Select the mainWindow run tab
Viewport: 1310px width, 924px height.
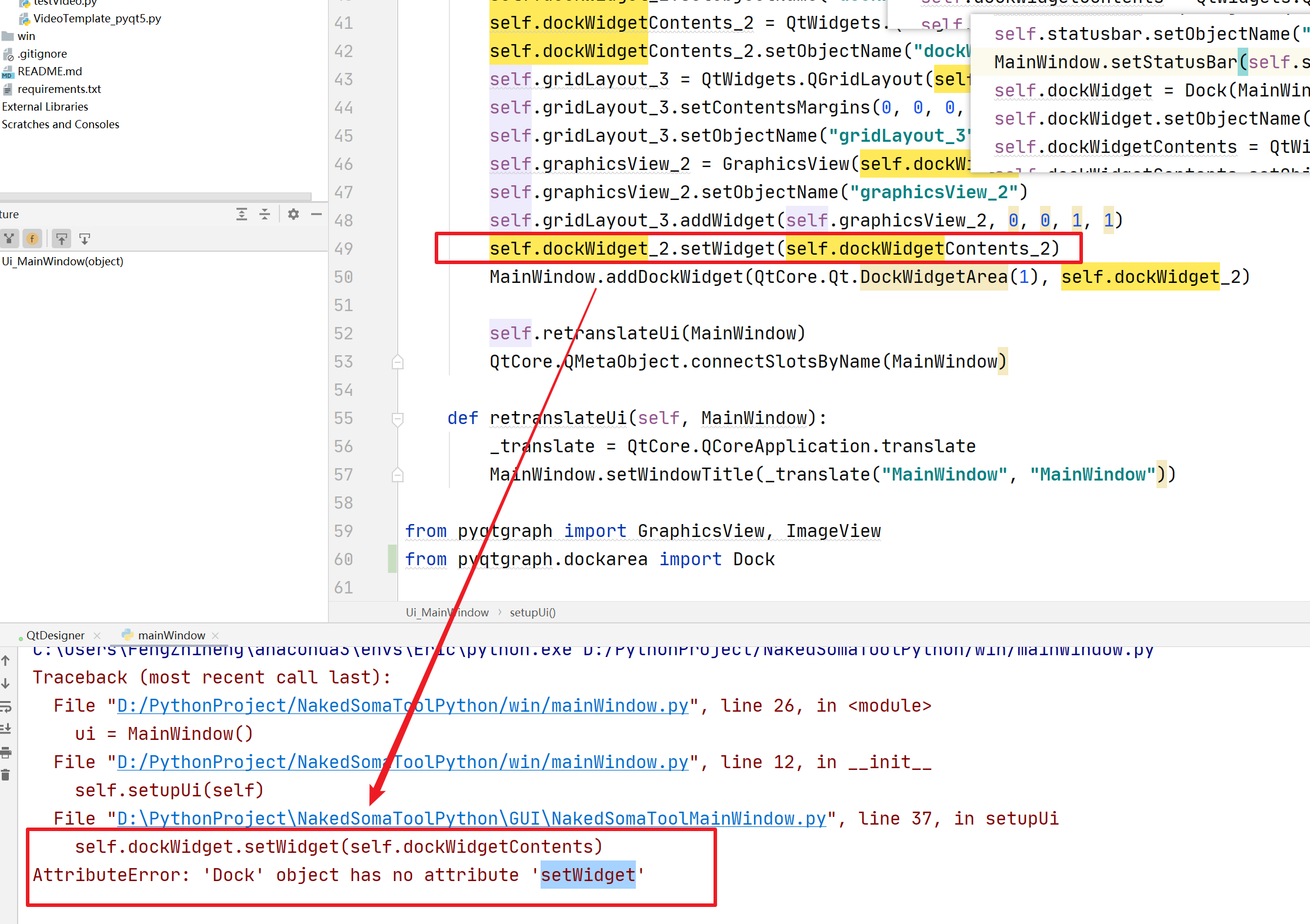point(171,635)
